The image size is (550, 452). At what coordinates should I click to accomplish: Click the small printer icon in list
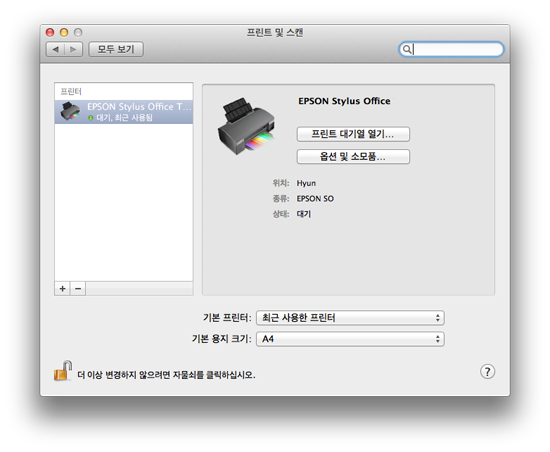pyautogui.click(x=70, y=112)
